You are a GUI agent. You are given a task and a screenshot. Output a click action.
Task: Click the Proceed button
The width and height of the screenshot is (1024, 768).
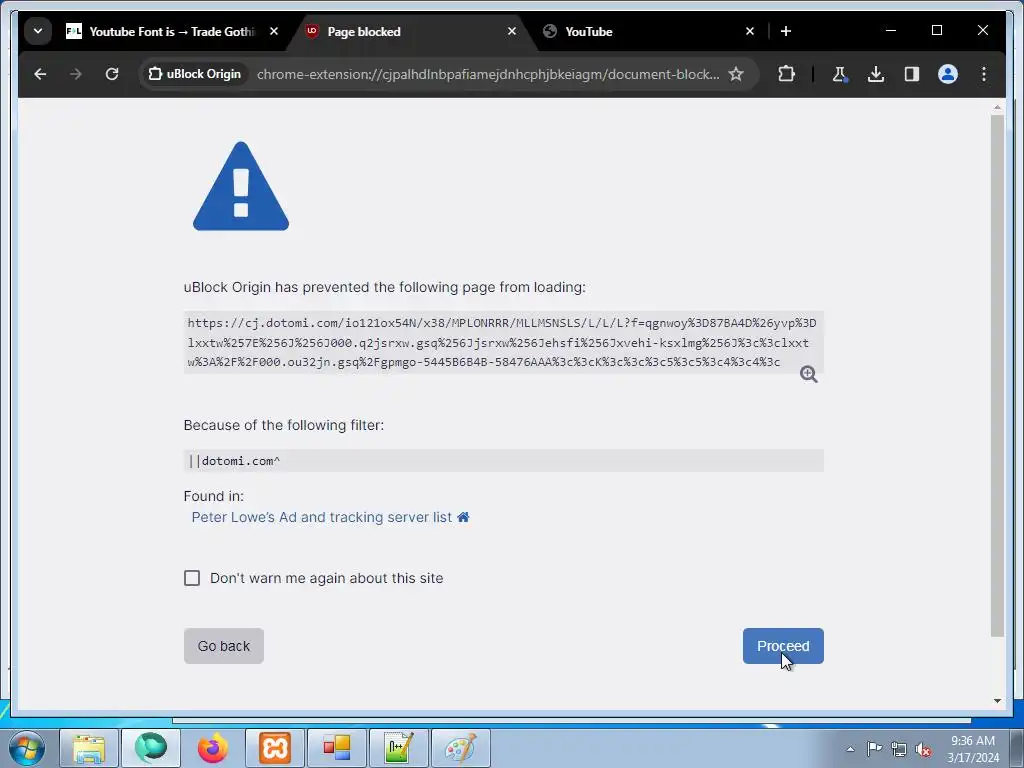(783, 646)
